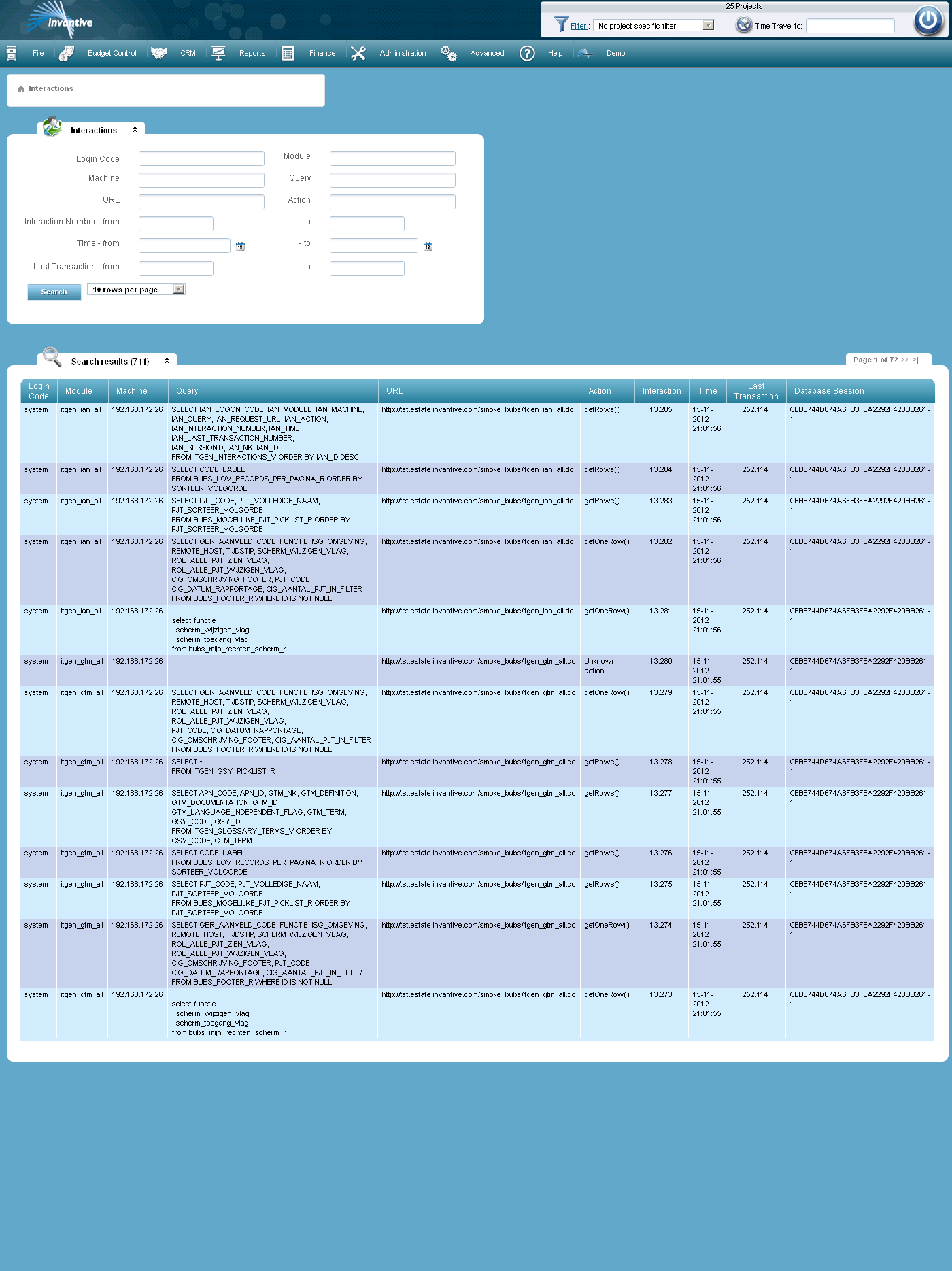Click the Administration tools icon

click(x=358, y=54)
